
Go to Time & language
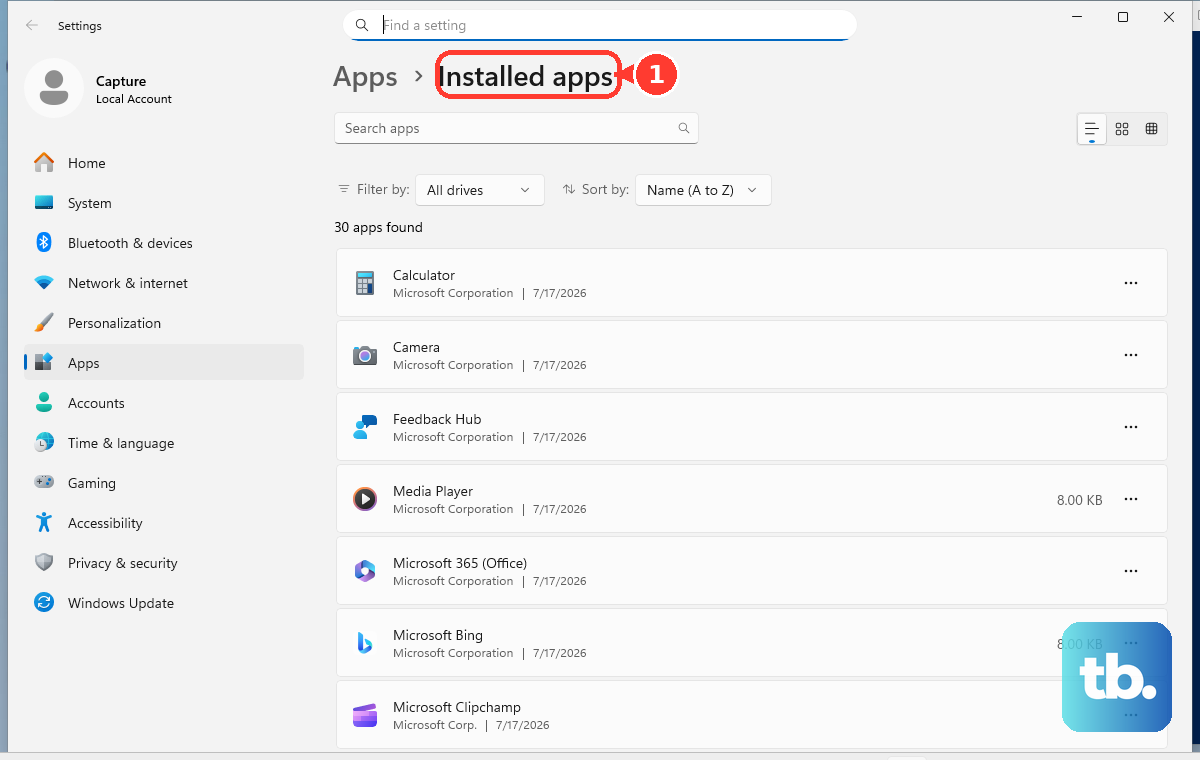[164, 443]
